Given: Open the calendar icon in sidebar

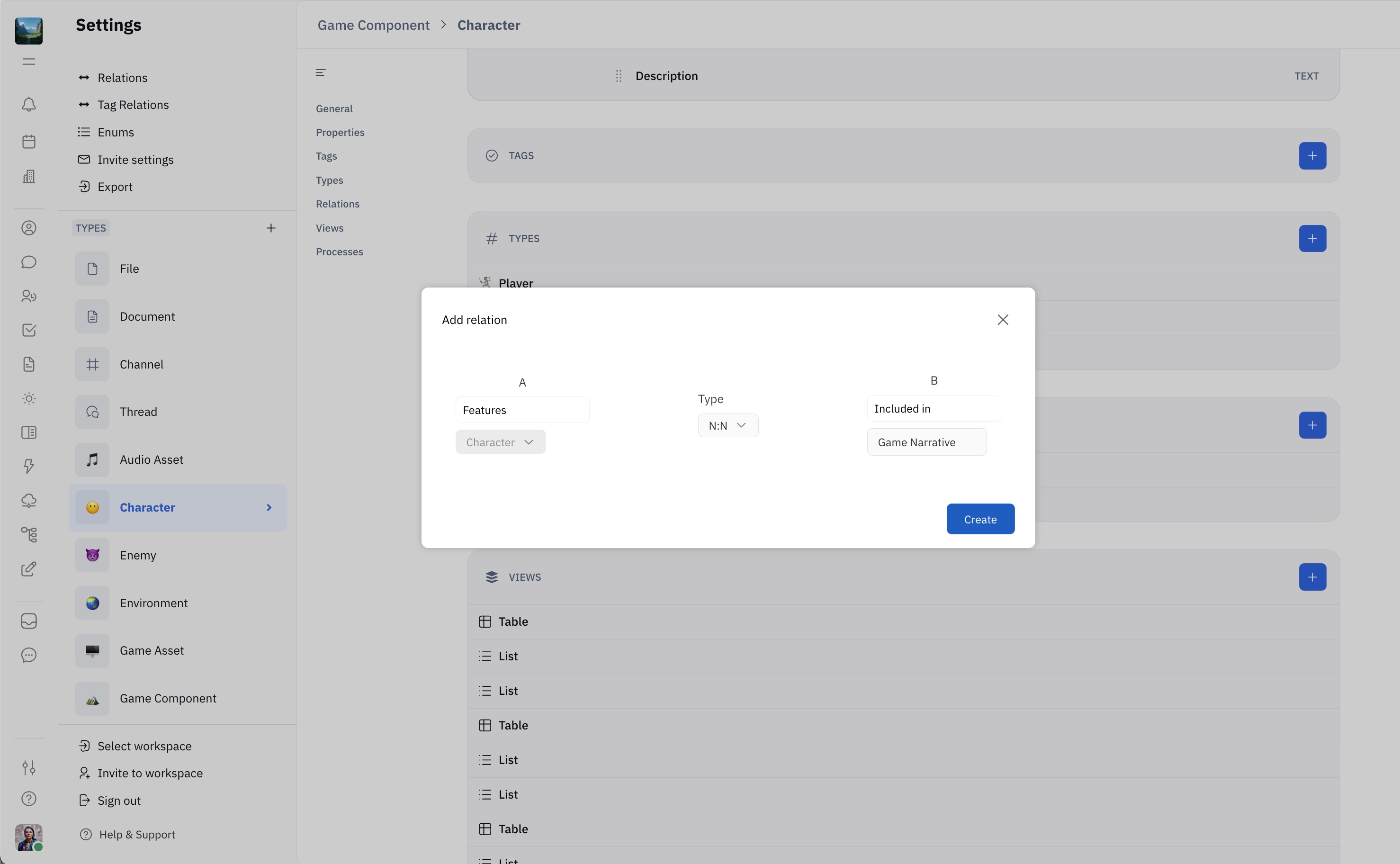Looking at the screenshot, I should point(28,142).
